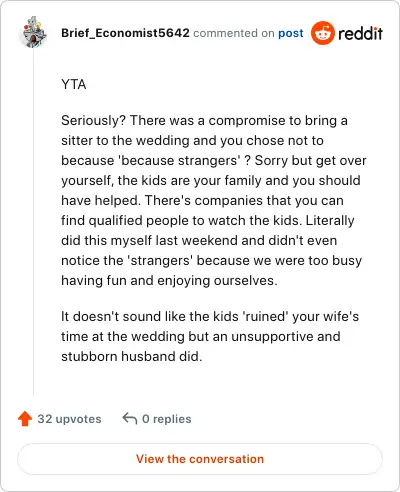Click the '32 upvotes' count

tap(69, 419)
